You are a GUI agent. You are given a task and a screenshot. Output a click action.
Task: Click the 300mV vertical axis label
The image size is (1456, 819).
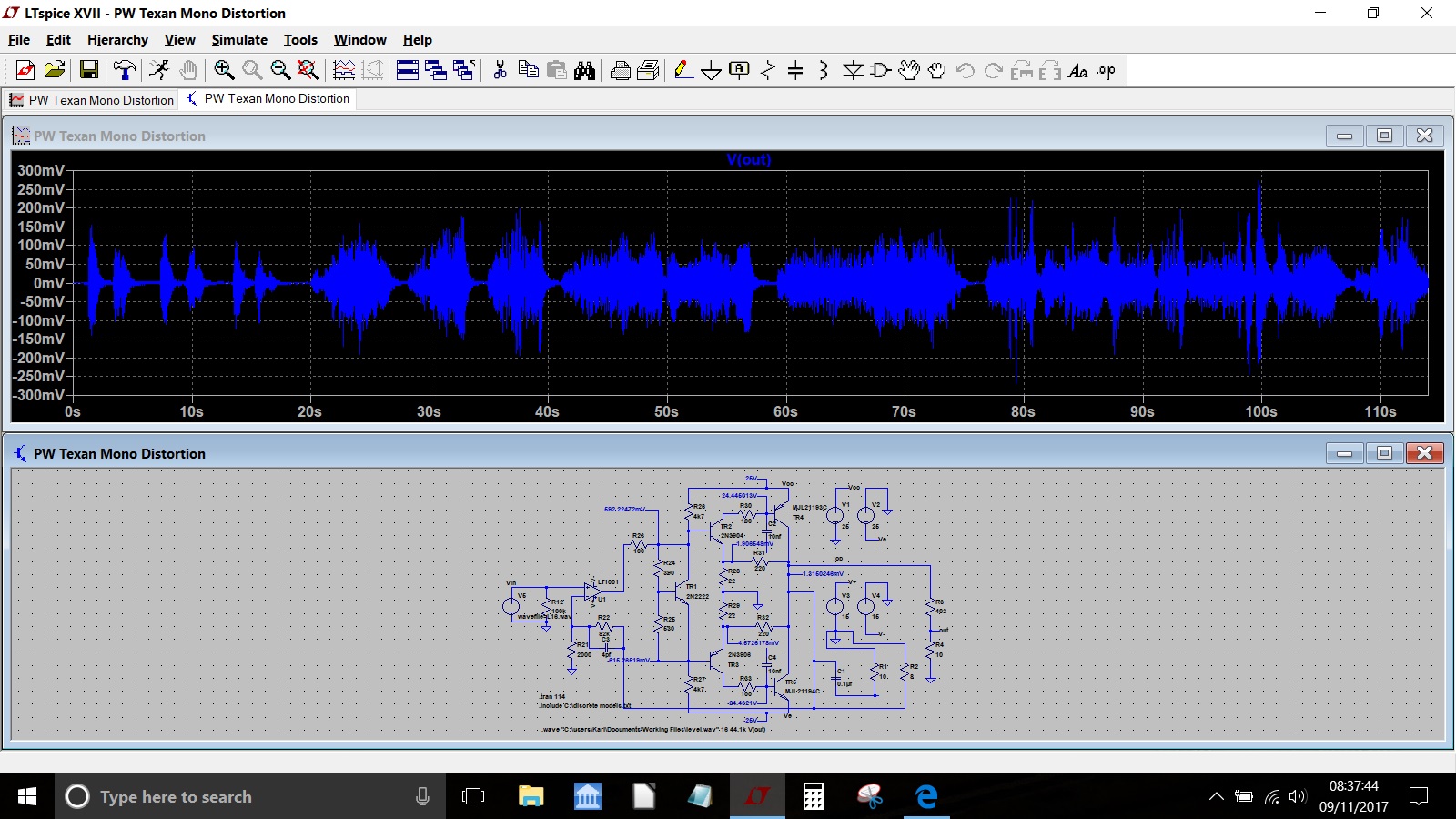pos(41,170)
